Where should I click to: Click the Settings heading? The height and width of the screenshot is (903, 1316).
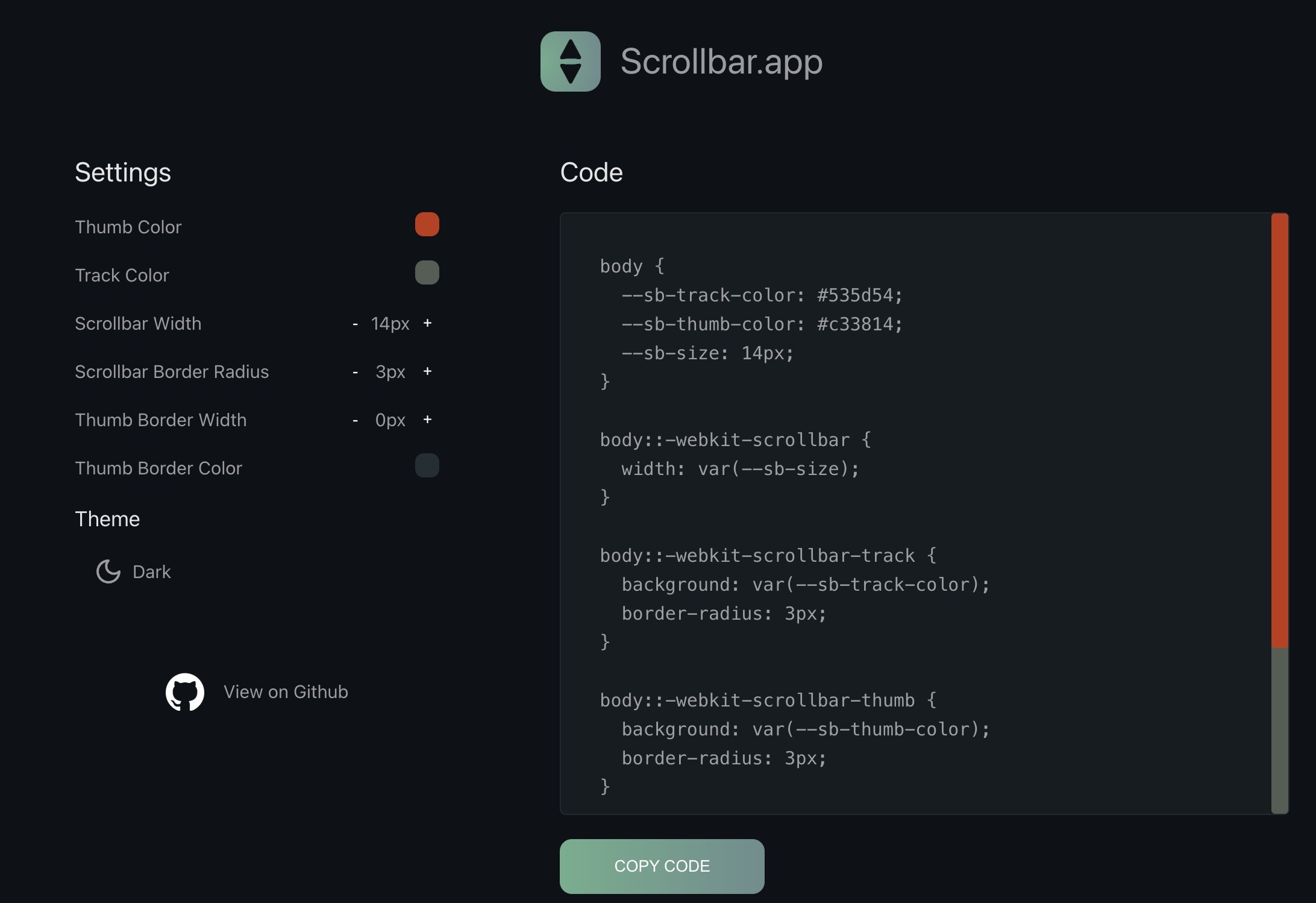click(x=123, y=172)
